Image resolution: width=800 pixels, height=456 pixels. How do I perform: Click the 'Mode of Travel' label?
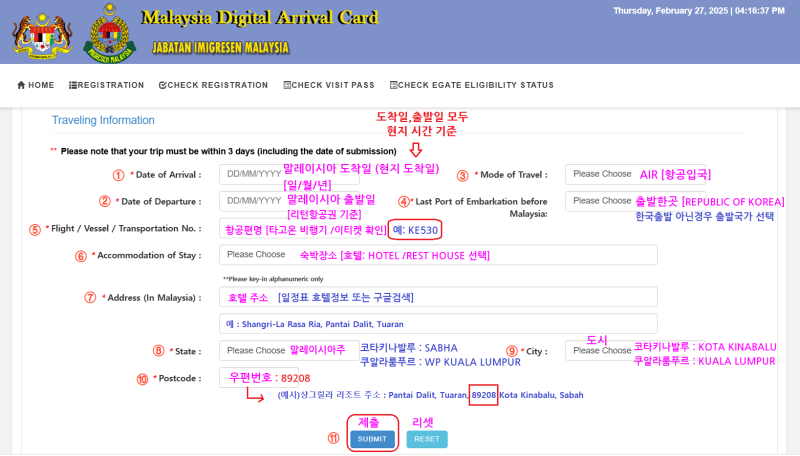(x=511, y=174)
